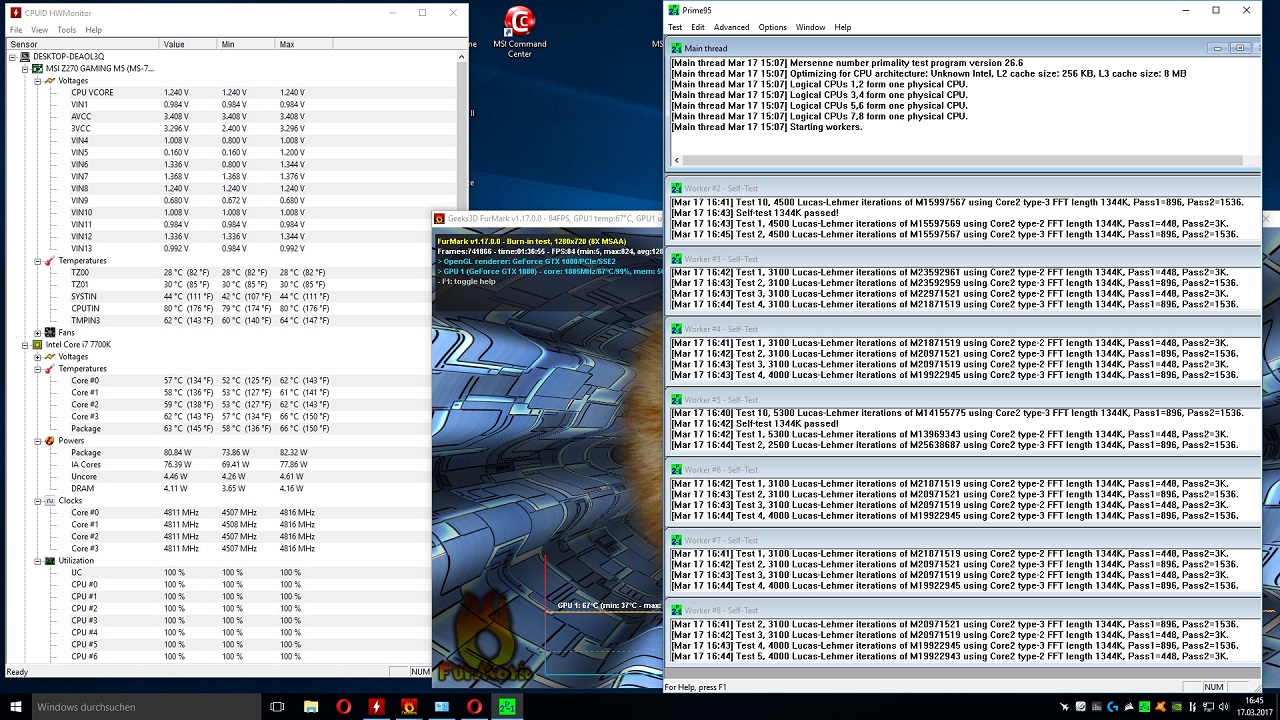Open the MSI Command Center desktop shortcut
This screenshot has height=720, width=1280.
click(519, 32)
